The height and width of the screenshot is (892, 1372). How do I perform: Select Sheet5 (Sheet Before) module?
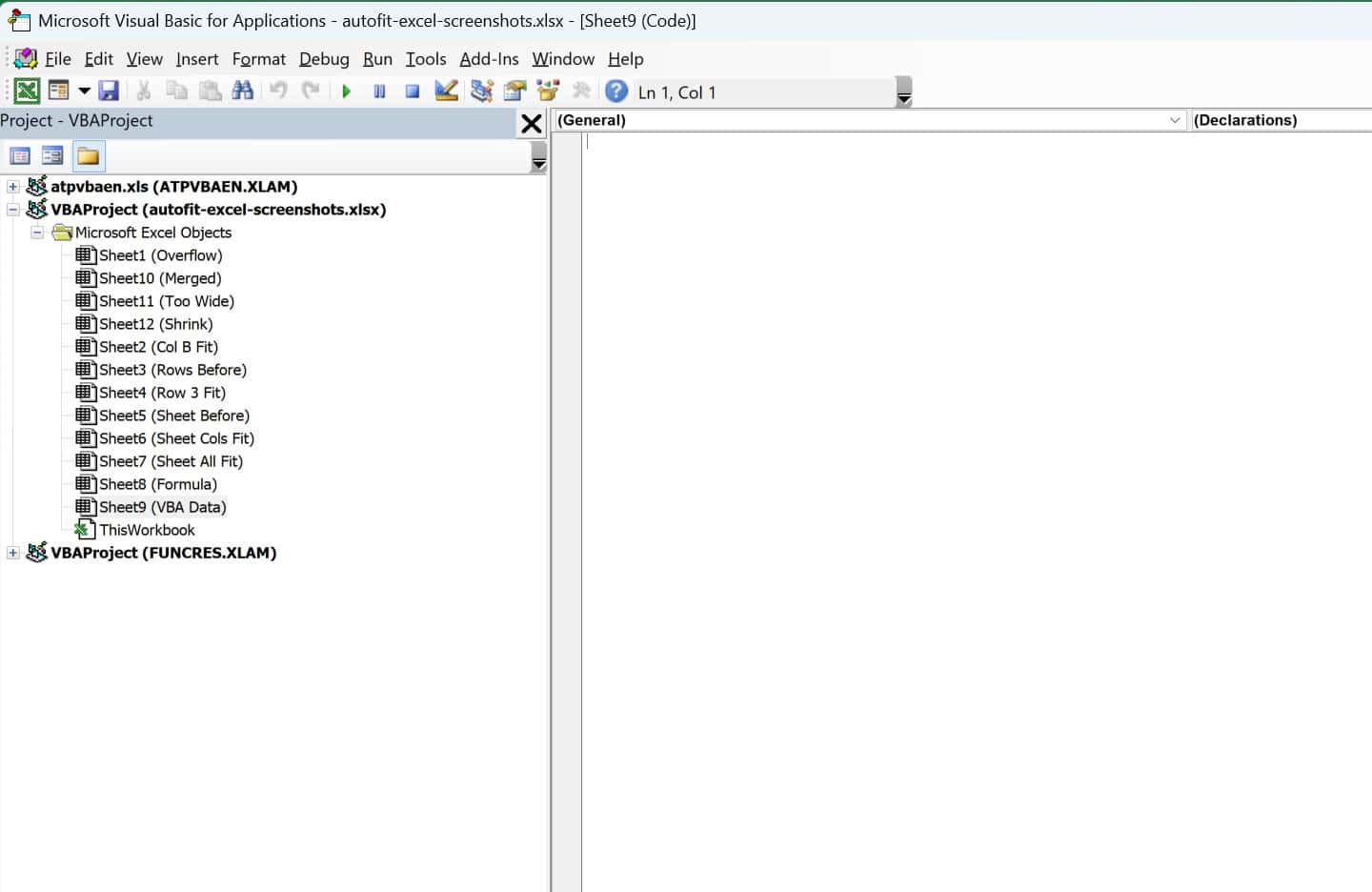174,416
